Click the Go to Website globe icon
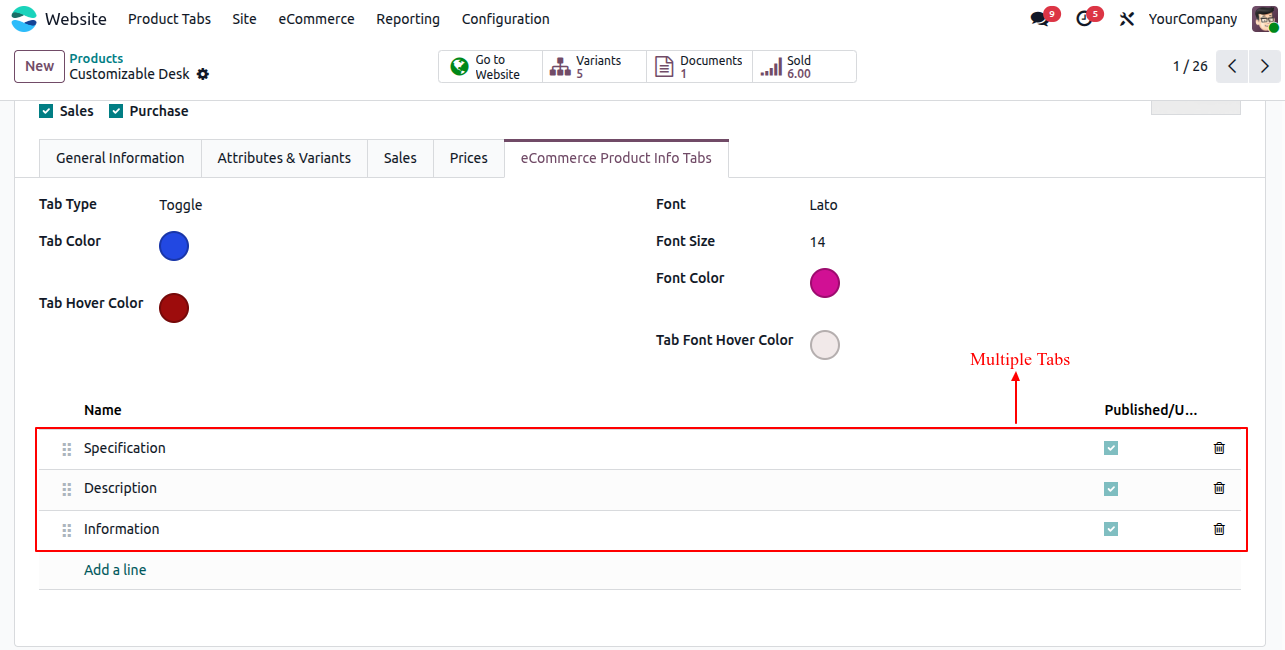The image size is (1285, 650). [x=460, y=67]
